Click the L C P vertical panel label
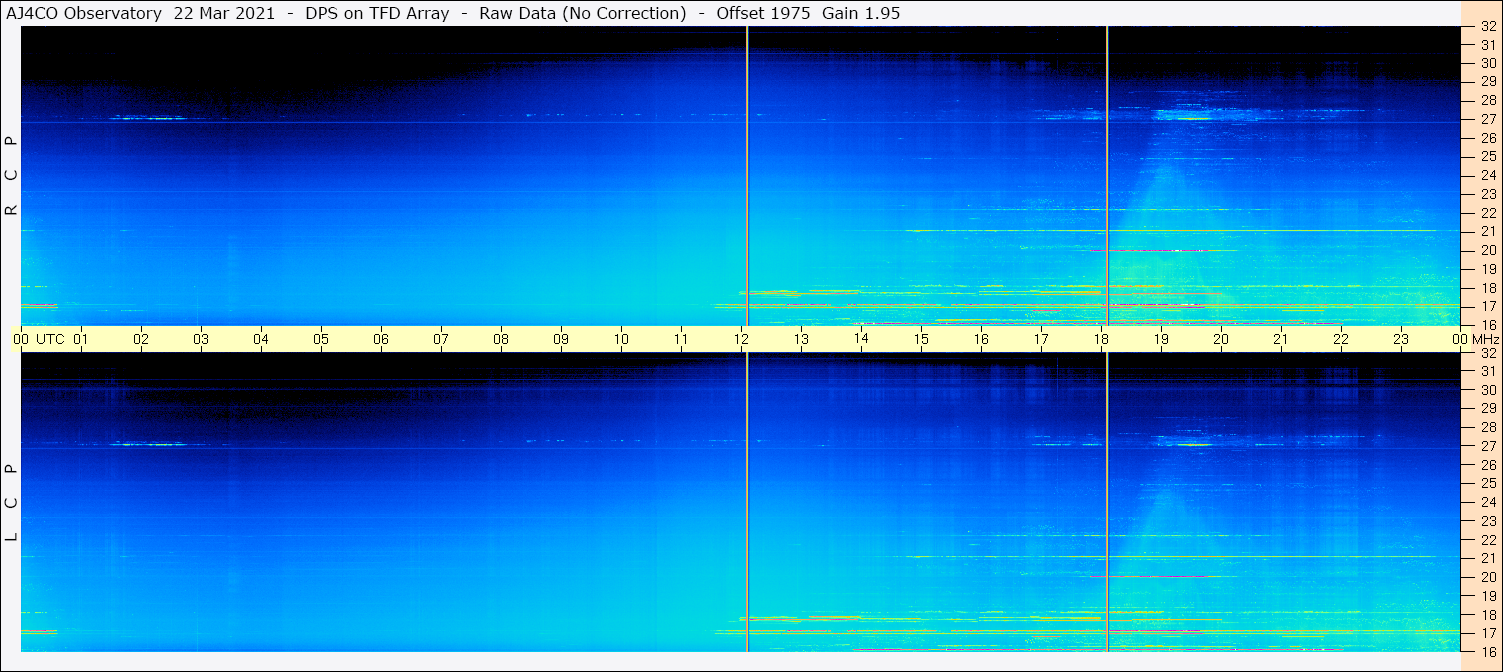 tap(12, 503)
